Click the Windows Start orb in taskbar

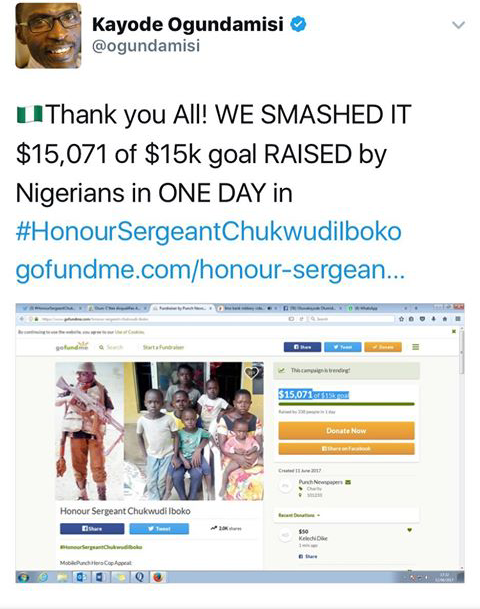[x=23, y=577]
